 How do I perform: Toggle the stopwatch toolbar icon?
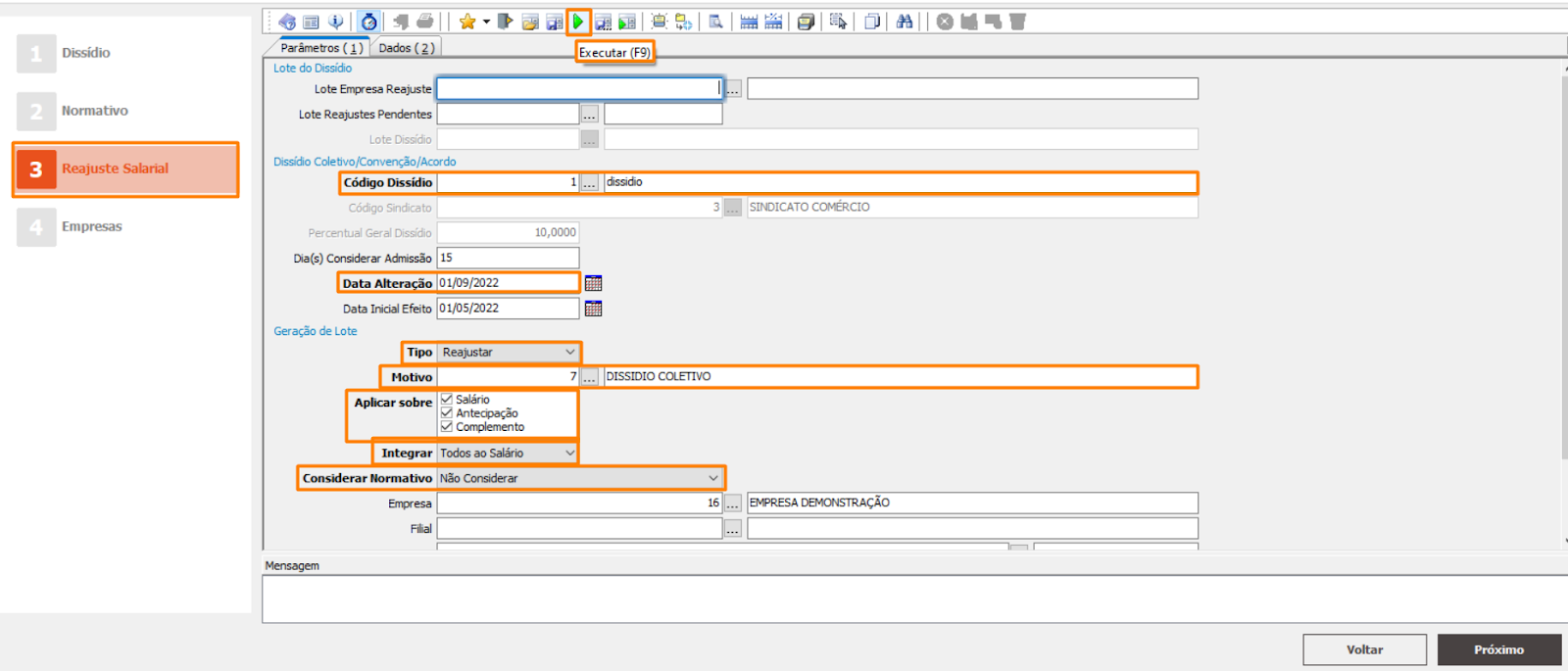click(368, 22)
